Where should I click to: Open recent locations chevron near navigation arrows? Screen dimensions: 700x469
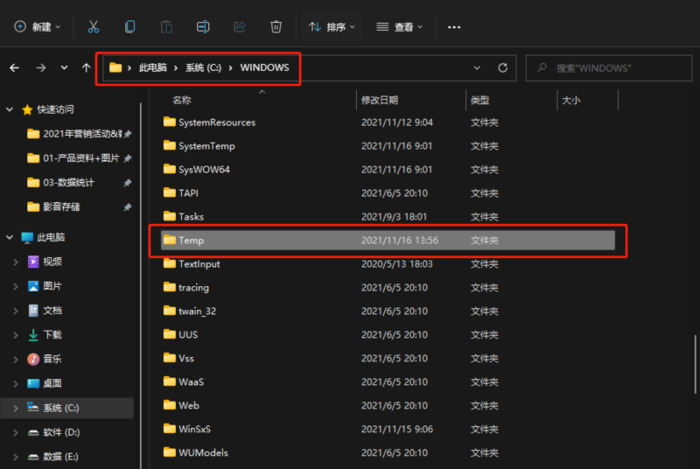point(64,68)
